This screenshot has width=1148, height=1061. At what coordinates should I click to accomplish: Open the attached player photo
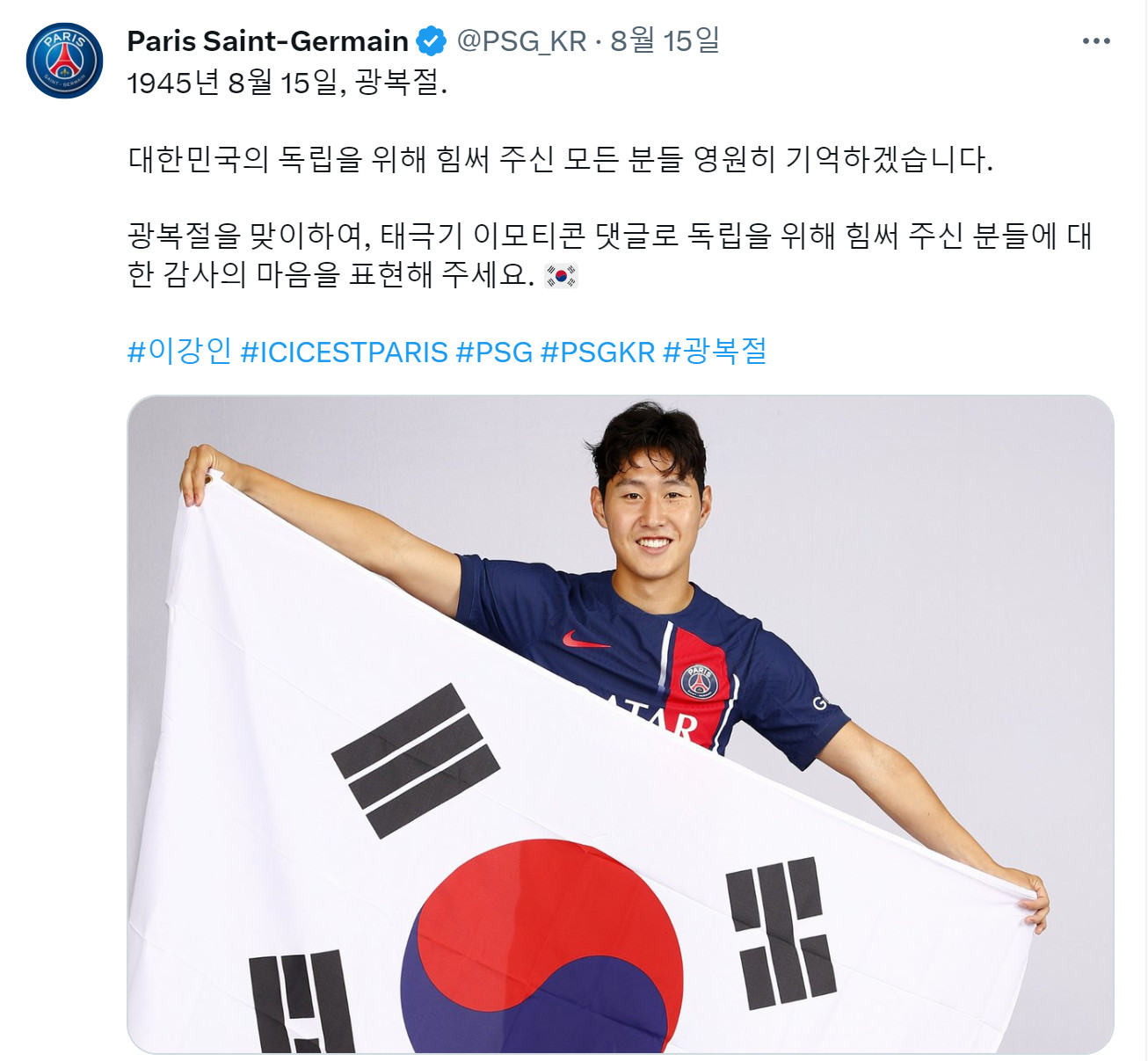(621, 724)
